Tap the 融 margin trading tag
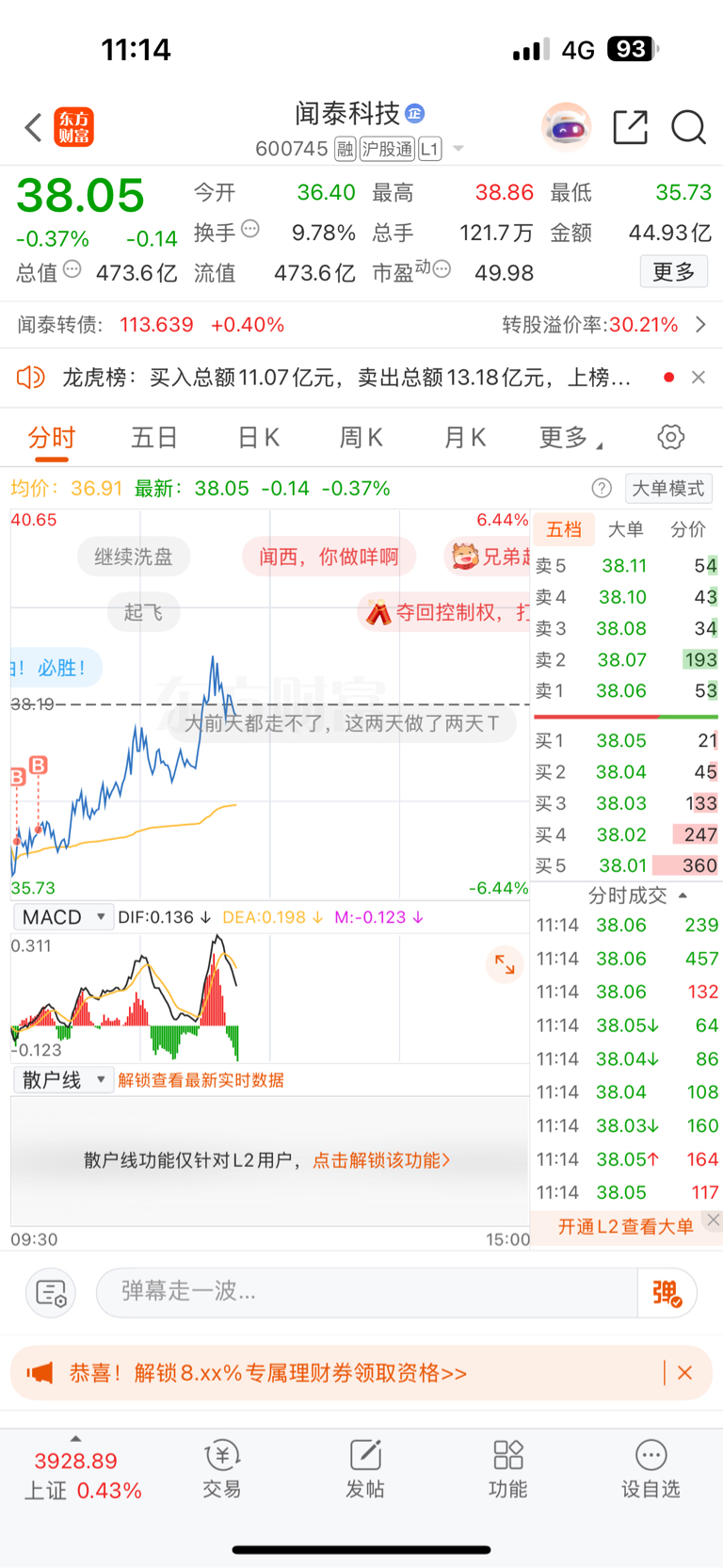This screenshot has height=1568, width=723. pos(345,149)
